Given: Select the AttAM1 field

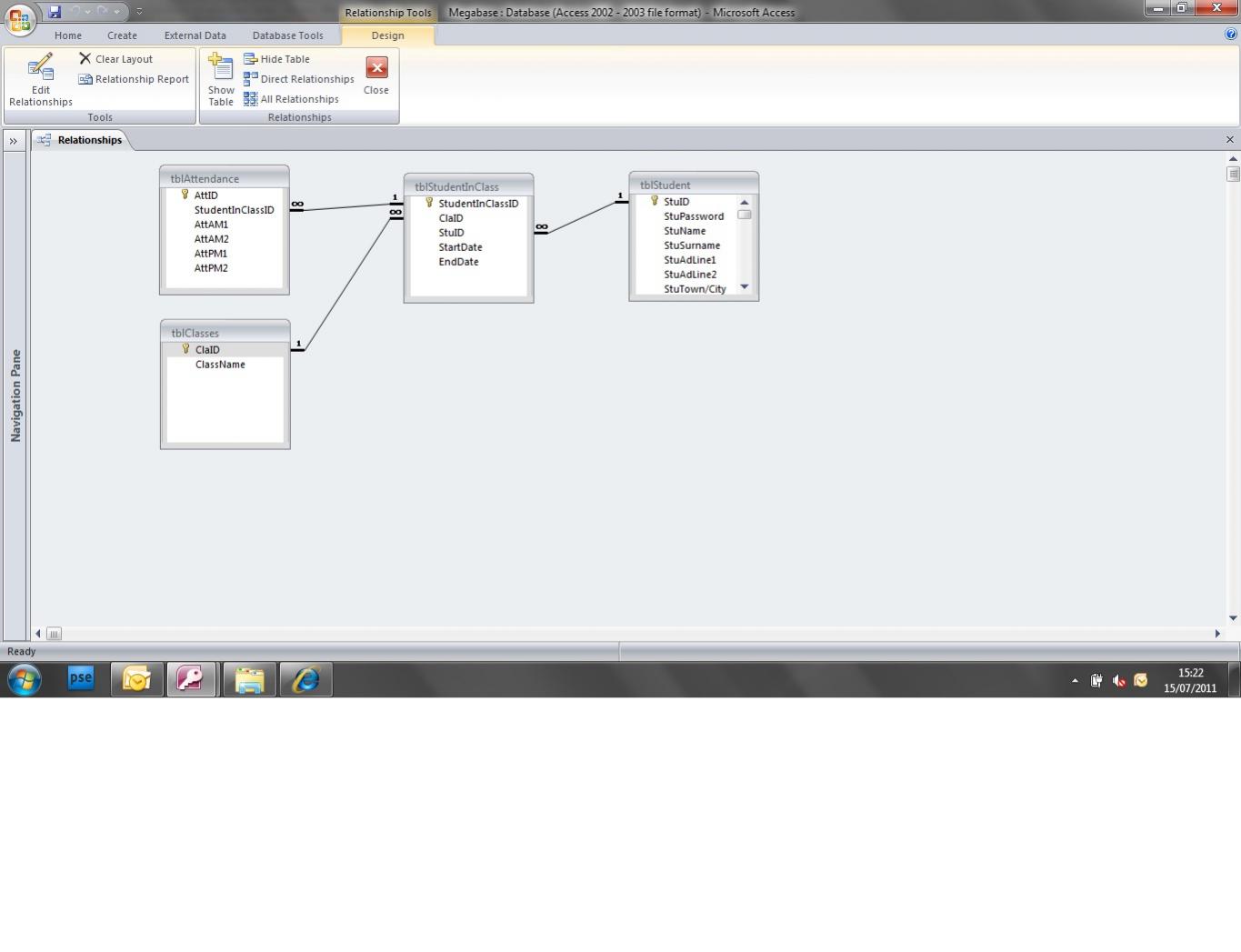Looking at the screenshot, I should pyautogui.click(x=211, y=225).
